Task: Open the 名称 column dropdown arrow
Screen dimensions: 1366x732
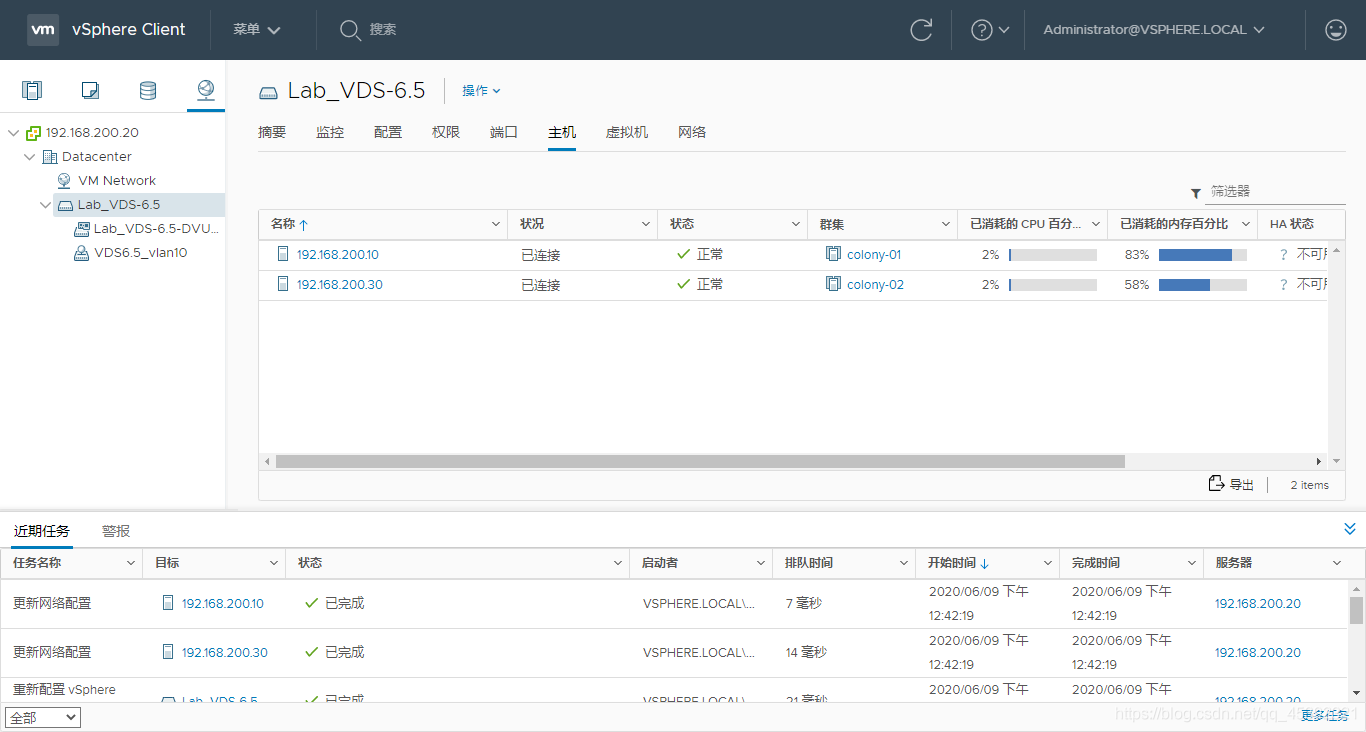Action: point(496,224)
